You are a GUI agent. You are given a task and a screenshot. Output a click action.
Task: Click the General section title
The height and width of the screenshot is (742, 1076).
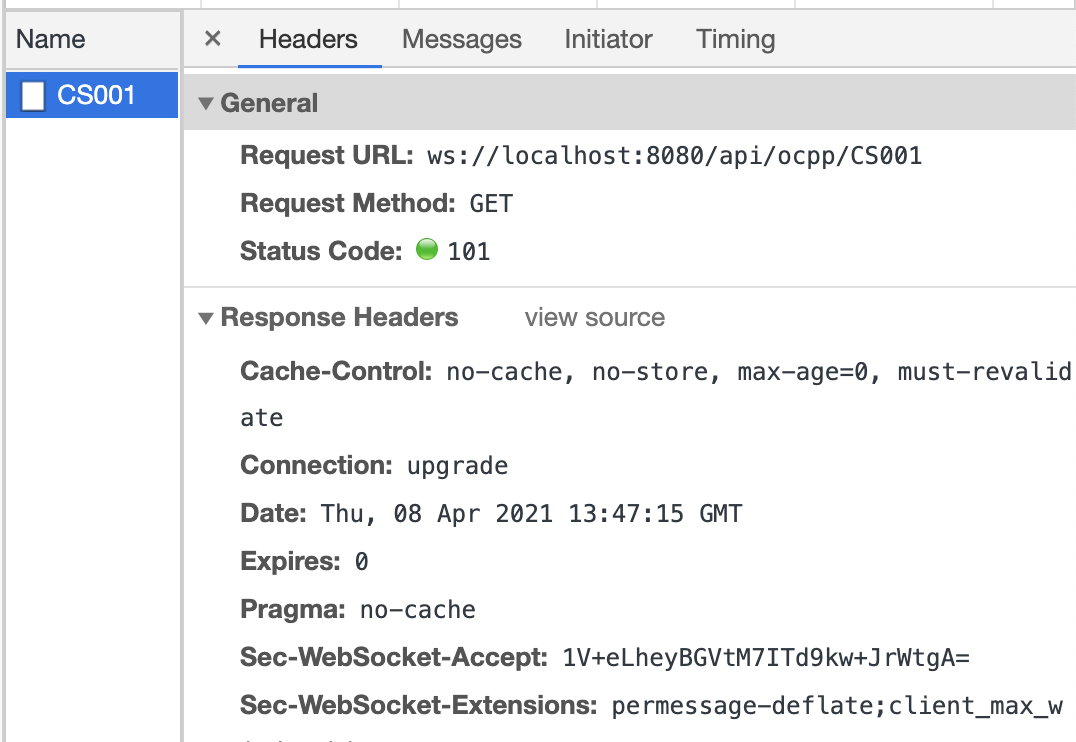(269, 103)
